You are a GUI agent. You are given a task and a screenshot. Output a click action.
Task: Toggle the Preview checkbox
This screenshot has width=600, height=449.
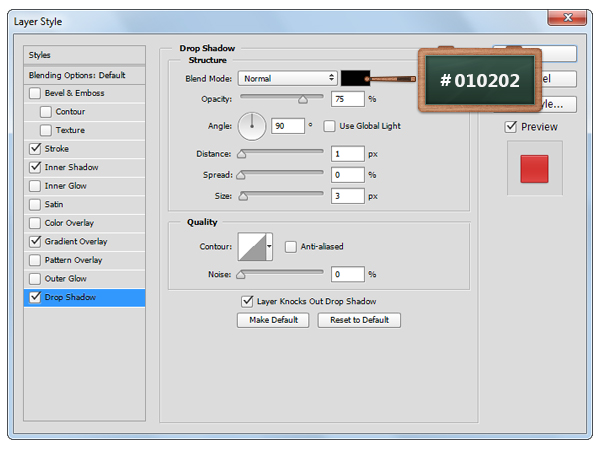[511, 127]
